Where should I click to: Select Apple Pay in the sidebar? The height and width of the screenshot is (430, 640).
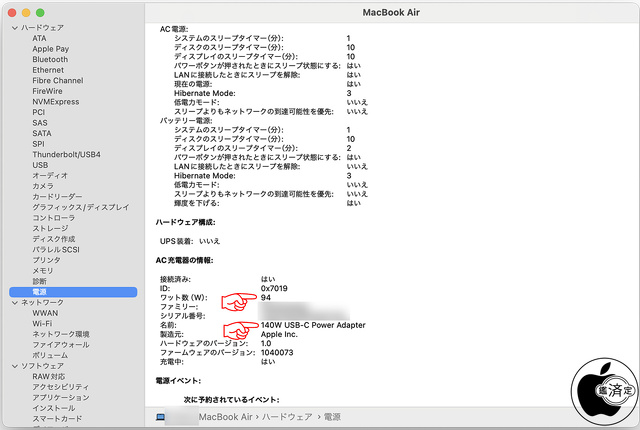click(x=51, y=49)
